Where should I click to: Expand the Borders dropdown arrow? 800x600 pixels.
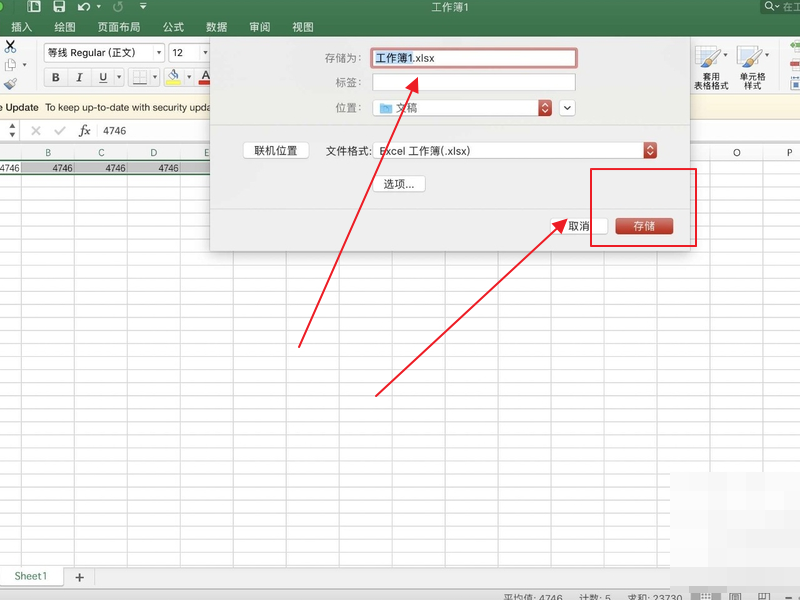click(155, 78)
